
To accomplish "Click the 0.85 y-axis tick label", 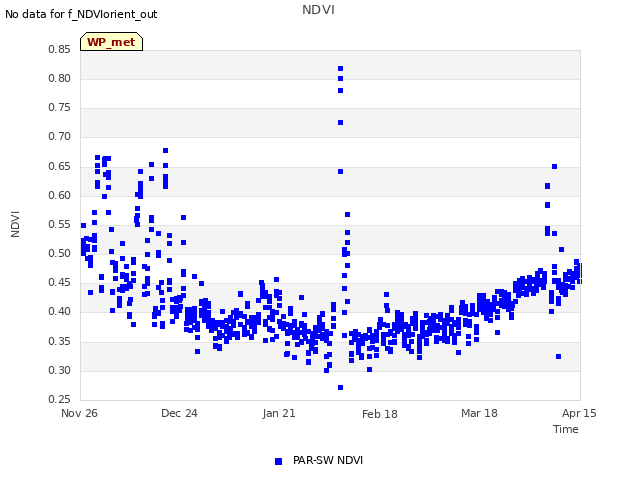I will (x=60, y=49).
